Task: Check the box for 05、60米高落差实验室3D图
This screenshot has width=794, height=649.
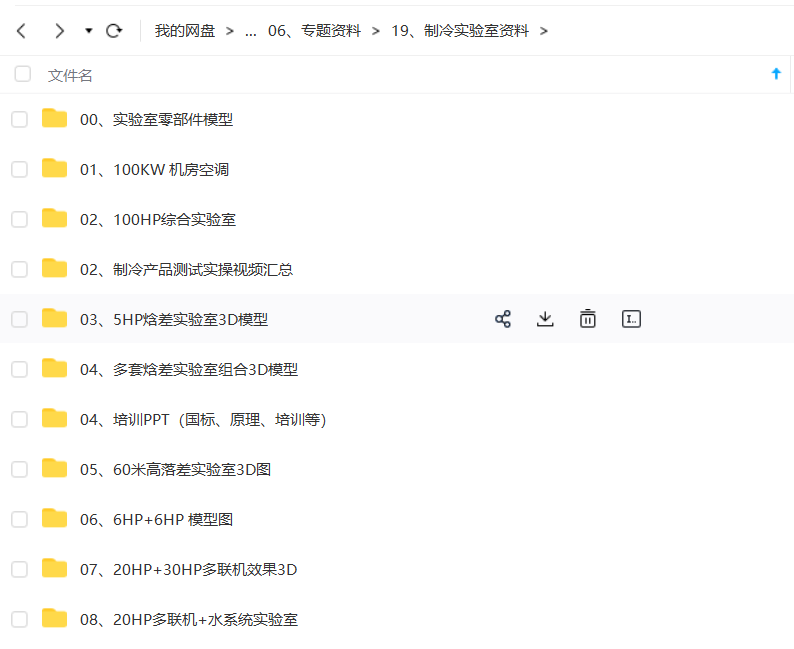Action: pos(19,469)
